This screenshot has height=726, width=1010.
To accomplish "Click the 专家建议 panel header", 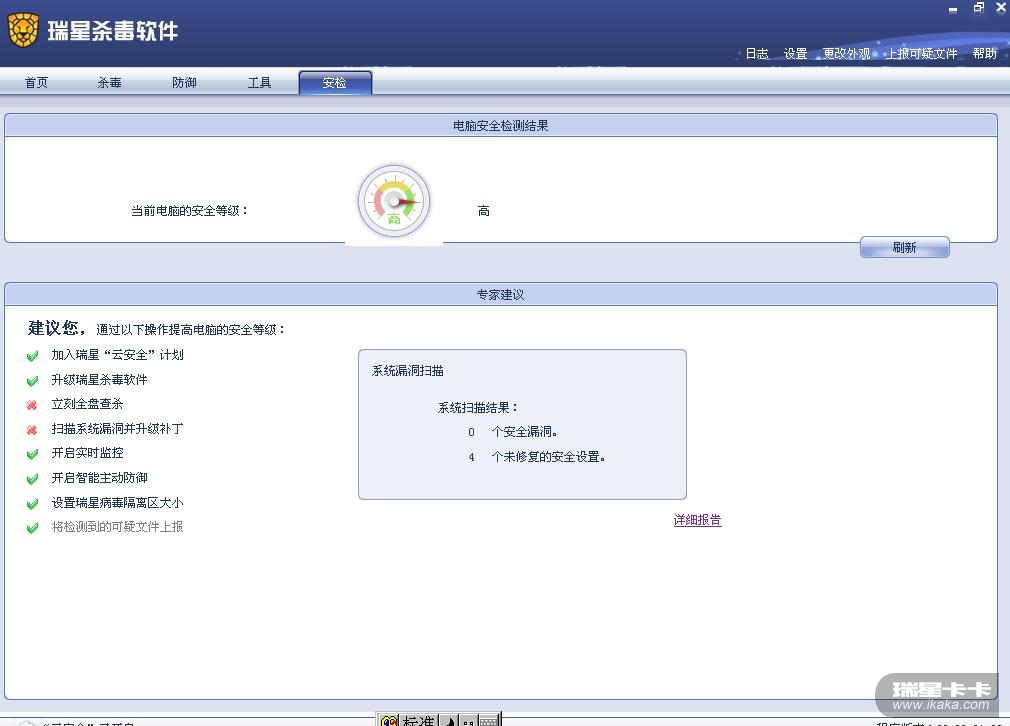I will click(x=500, y=294).
